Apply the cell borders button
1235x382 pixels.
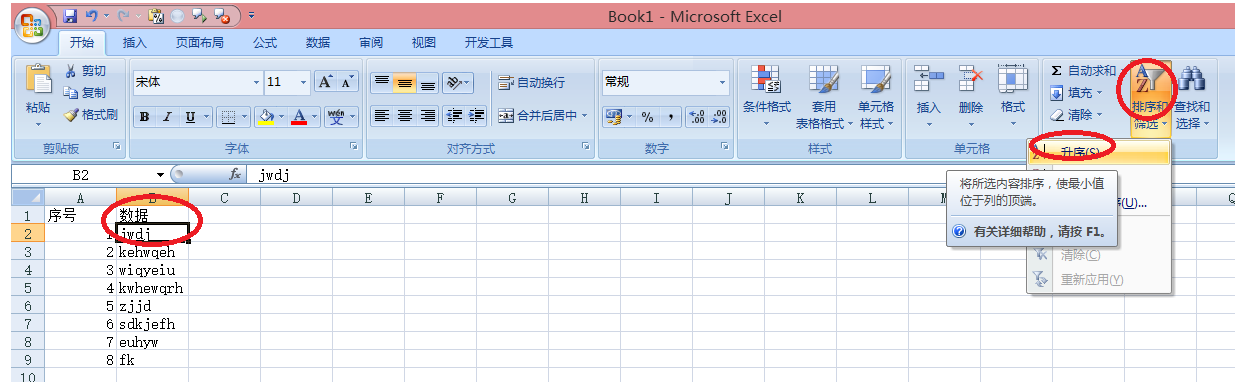click(228, 117)
